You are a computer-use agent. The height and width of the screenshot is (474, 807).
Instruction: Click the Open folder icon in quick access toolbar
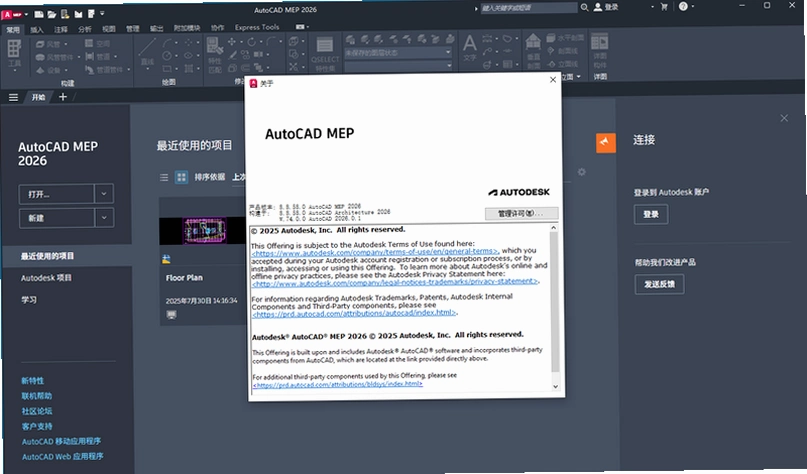tap(52, 14)
